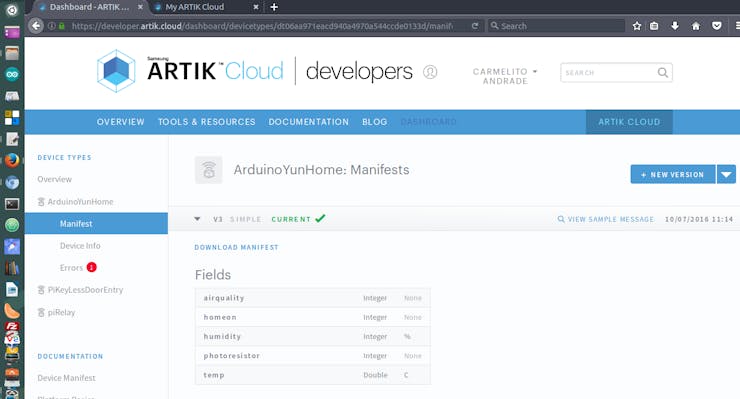Image resolution: width=740 pixels, height=399 pixels.
Task: Open FileZilla from the dock
Action: (12, 326)
